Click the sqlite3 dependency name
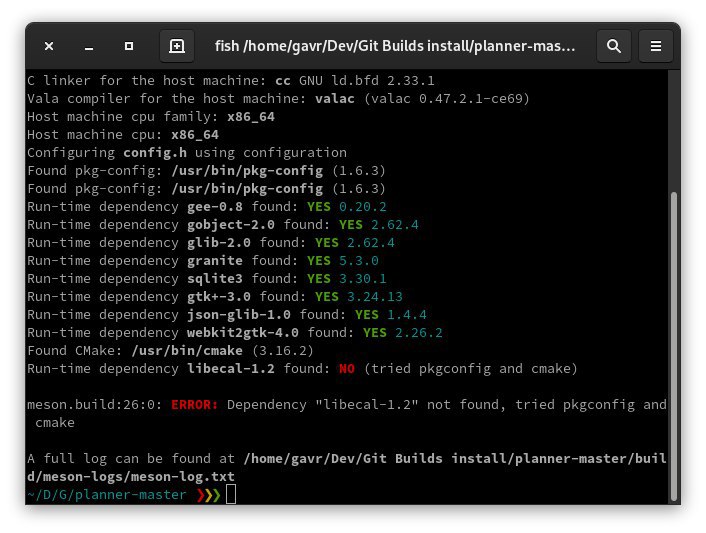This screenshot has width=706, height=533. (x=215, y=279)
